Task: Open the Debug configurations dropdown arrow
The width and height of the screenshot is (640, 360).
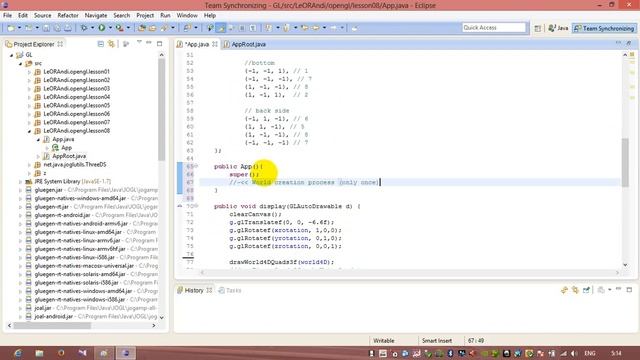Action: click(92, 28)
